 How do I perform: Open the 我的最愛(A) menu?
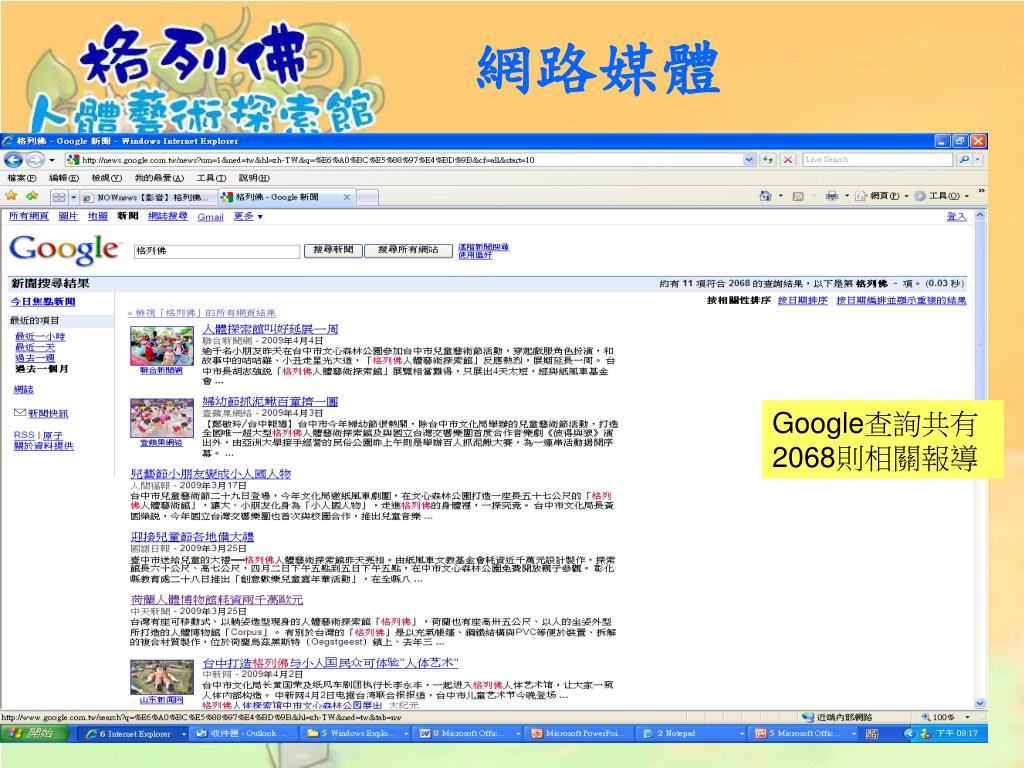(159, 178)
